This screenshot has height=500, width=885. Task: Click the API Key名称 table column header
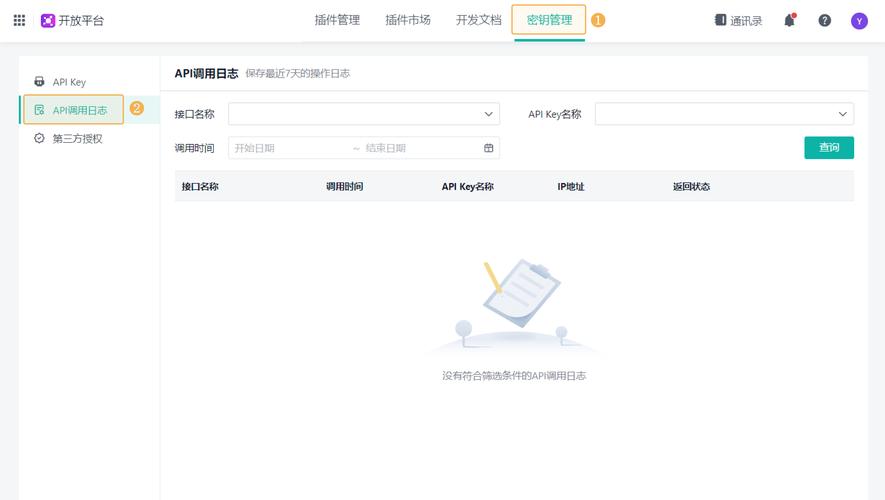pos(467,186)
